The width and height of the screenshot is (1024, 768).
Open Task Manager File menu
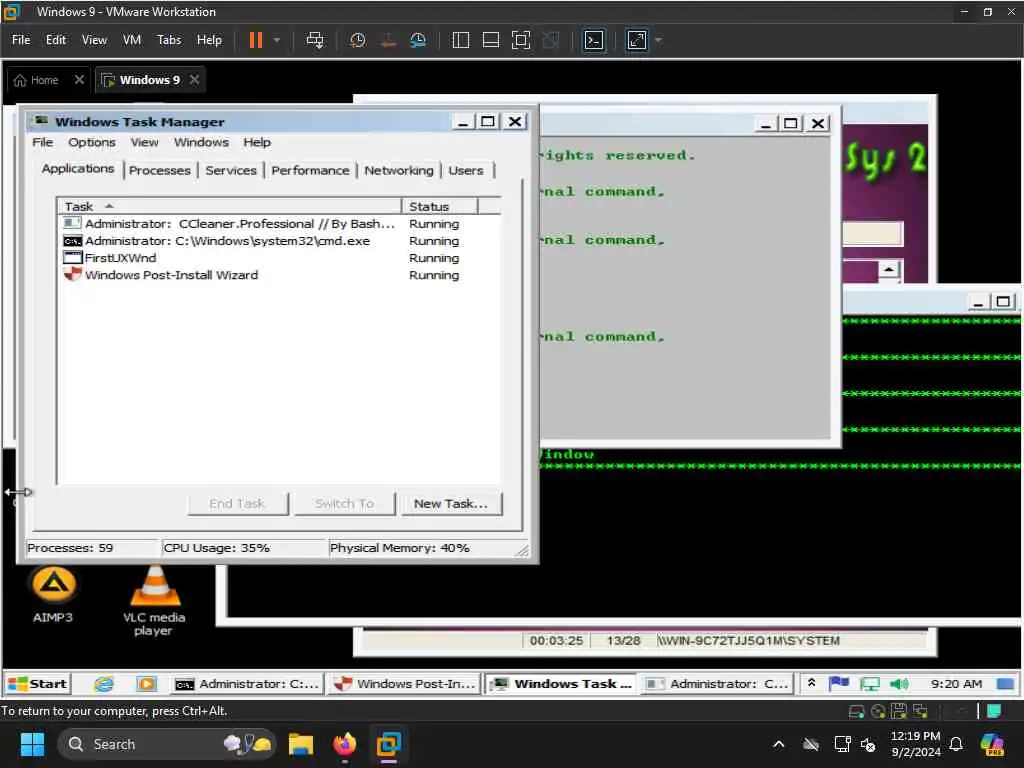pyautogui.click(x=42, y=142)
